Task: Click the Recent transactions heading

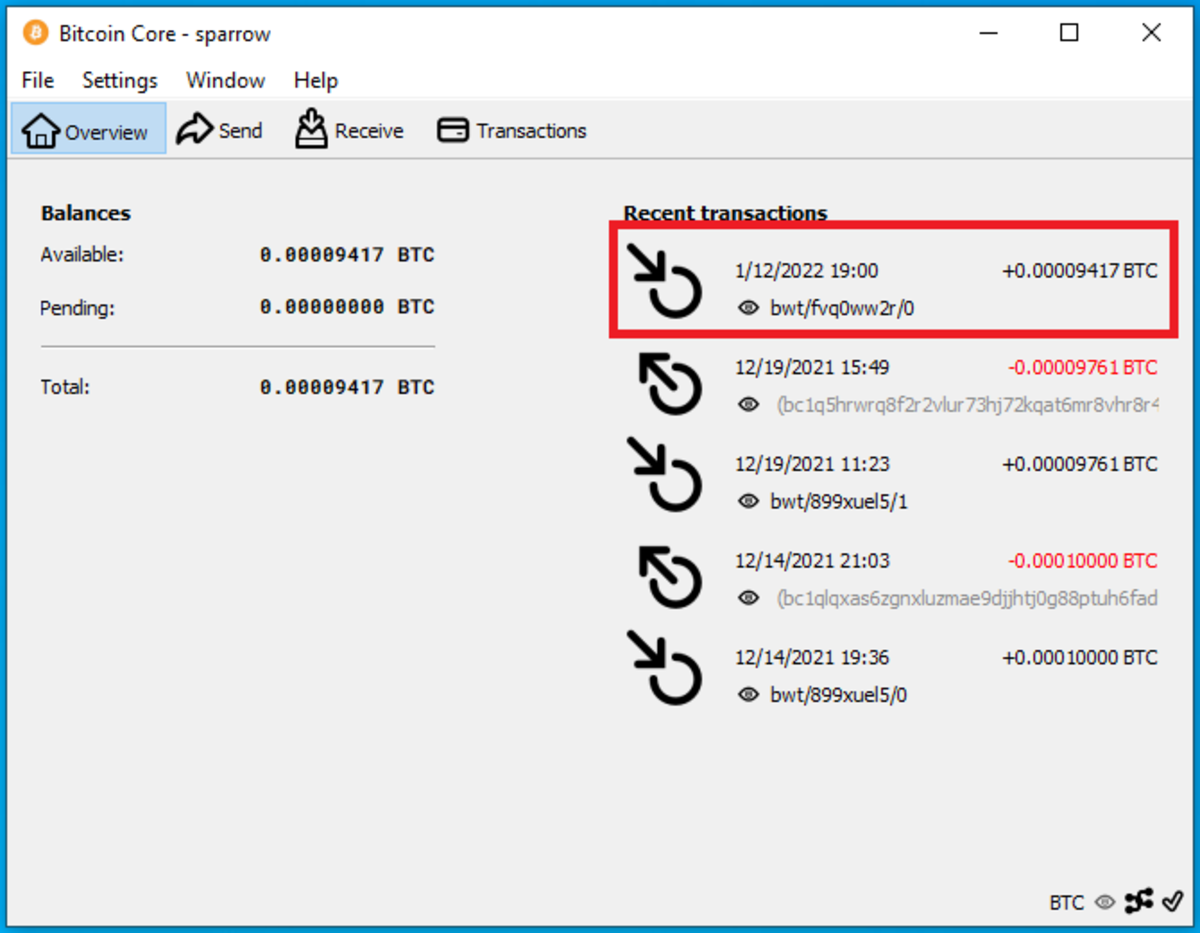Action: 725,213
